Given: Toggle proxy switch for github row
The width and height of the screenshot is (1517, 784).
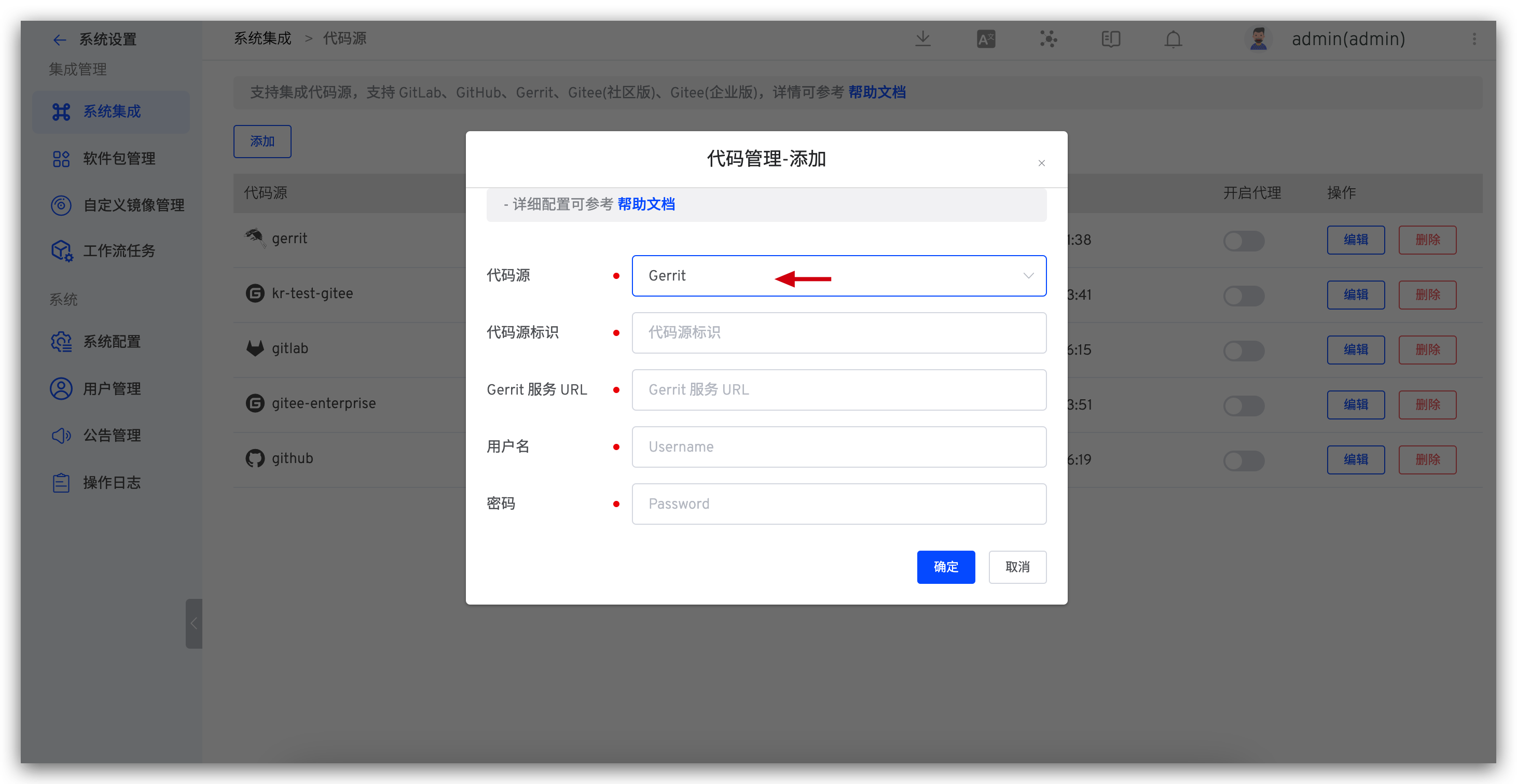Looking at the screenshot, I should pos(1243,460).
